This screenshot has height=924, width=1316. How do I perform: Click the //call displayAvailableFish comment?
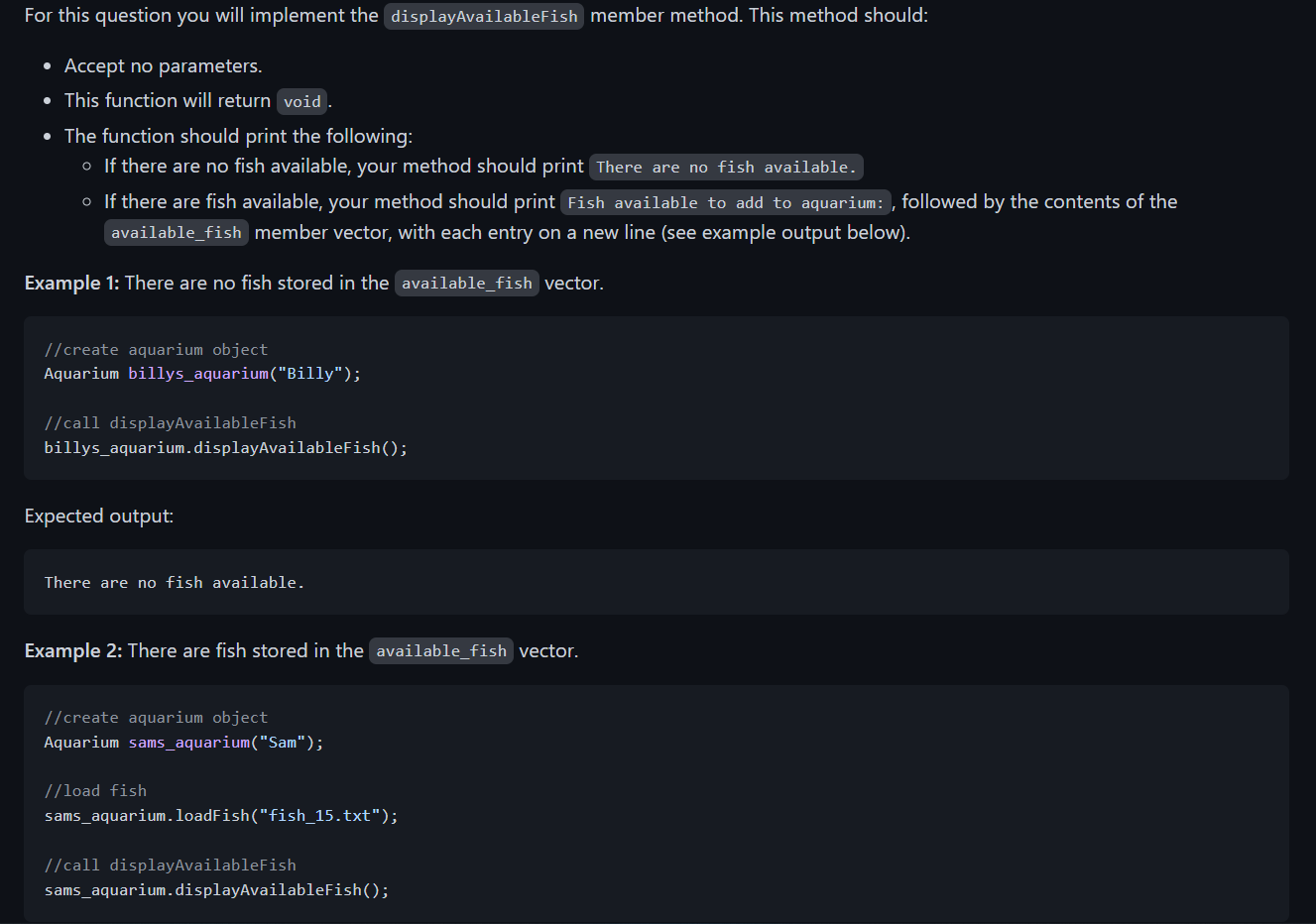click(x=170, y=422)
